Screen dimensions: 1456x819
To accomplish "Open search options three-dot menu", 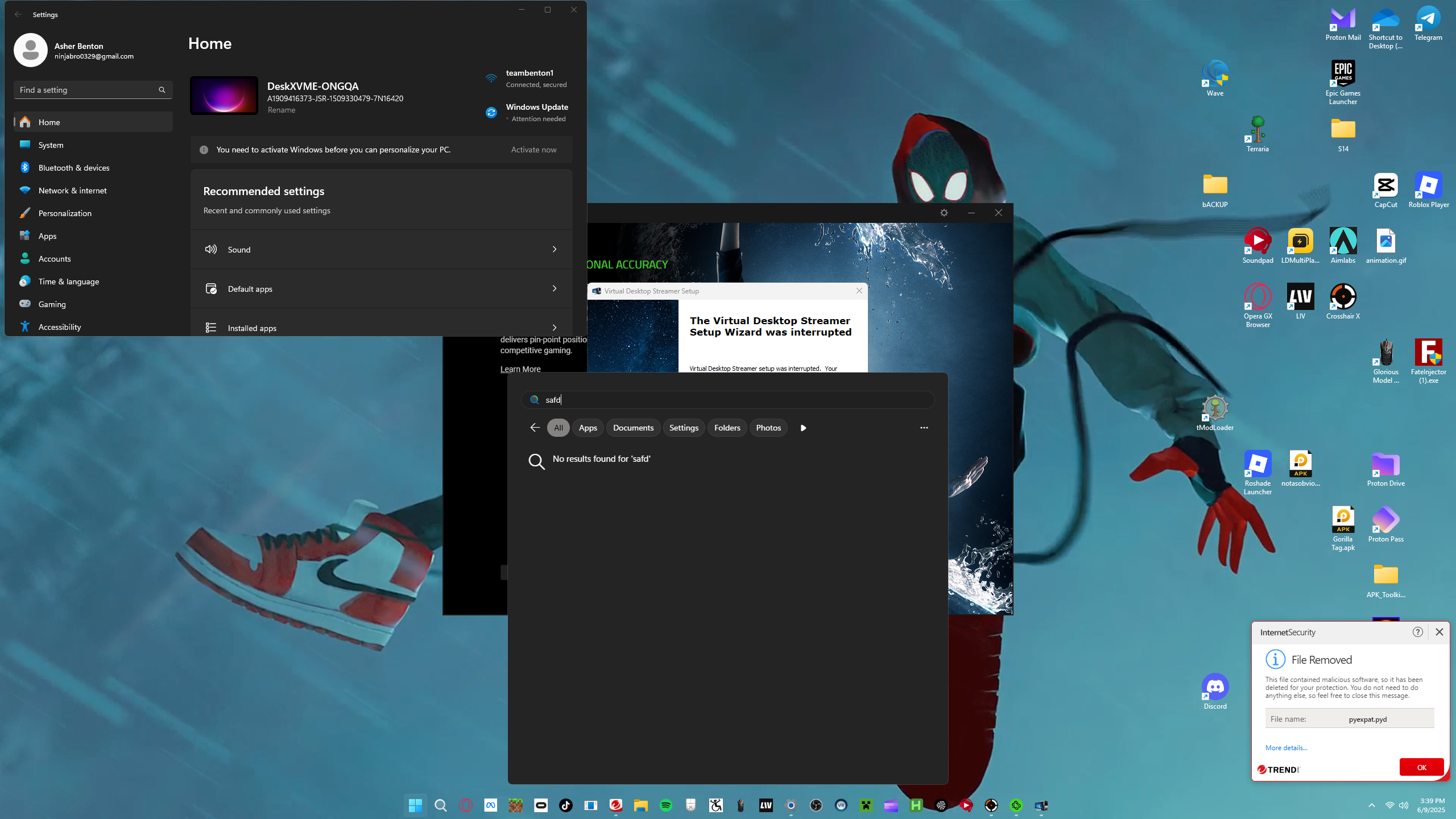I will [924, 428].
